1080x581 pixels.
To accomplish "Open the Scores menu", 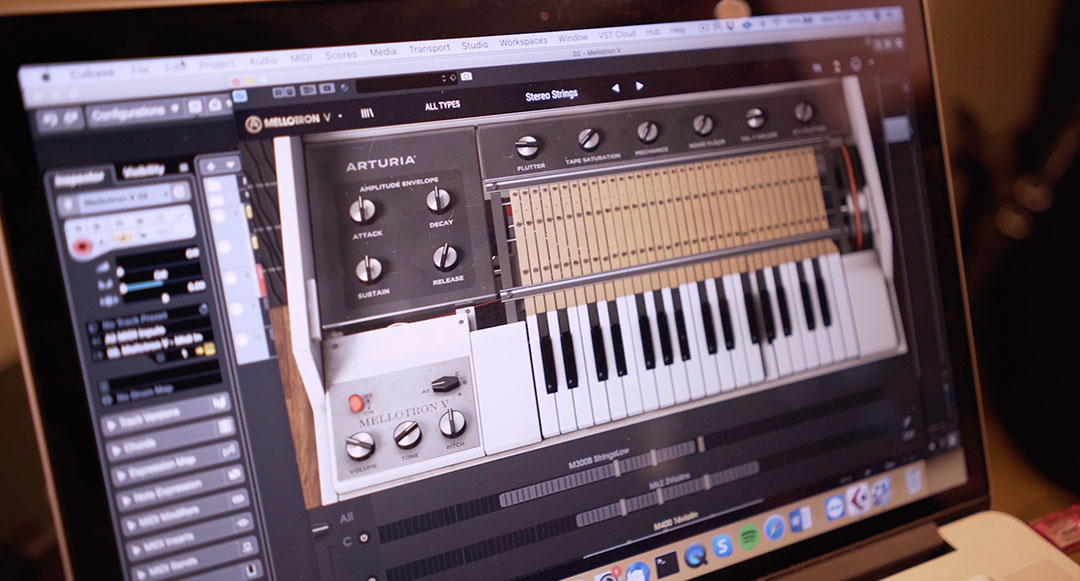I will 340,54.
